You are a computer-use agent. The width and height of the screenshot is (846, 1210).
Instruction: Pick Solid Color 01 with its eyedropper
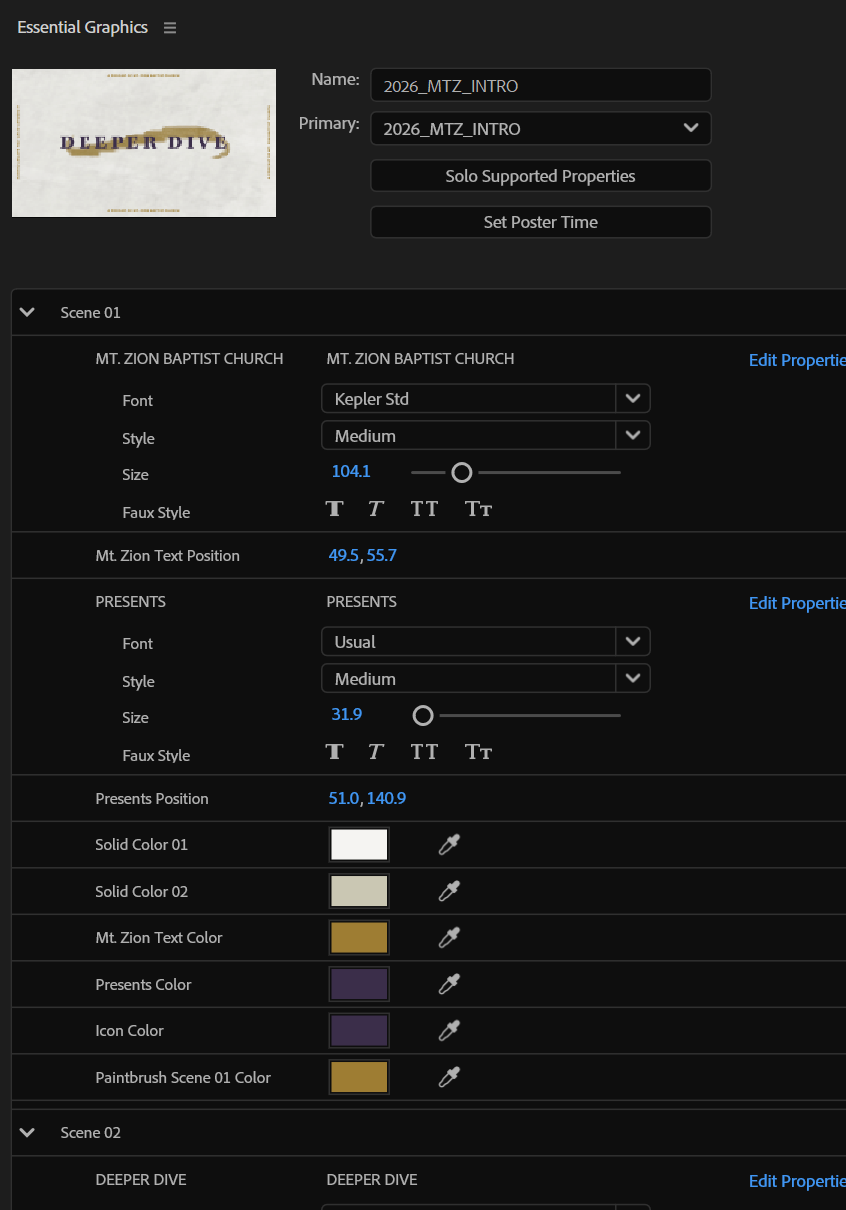click(449, 845)
